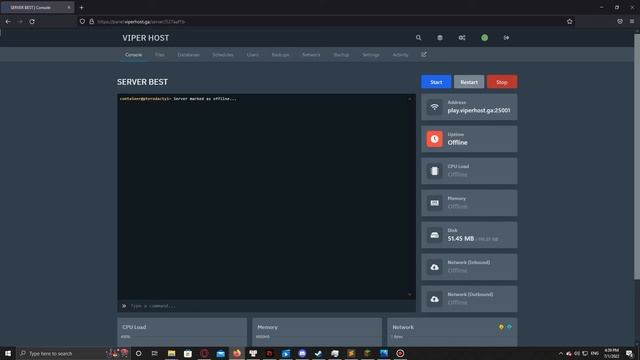Switch to the Settings tab
This screenshot has height=360, width=640.
click(371, 54)
